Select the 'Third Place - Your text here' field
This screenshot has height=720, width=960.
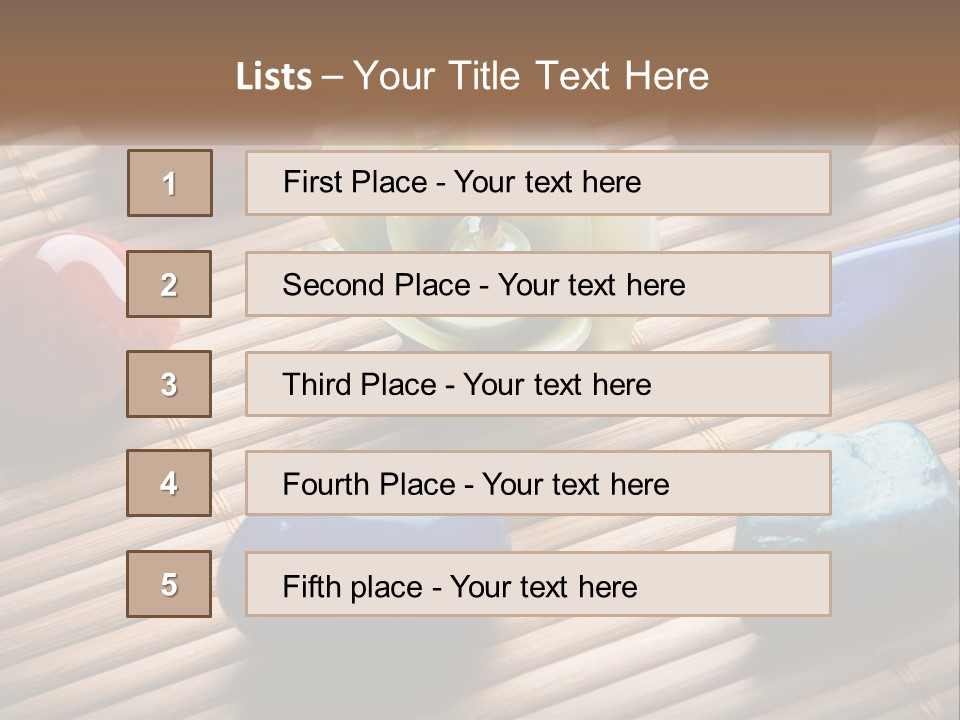[x=538, y=384]
